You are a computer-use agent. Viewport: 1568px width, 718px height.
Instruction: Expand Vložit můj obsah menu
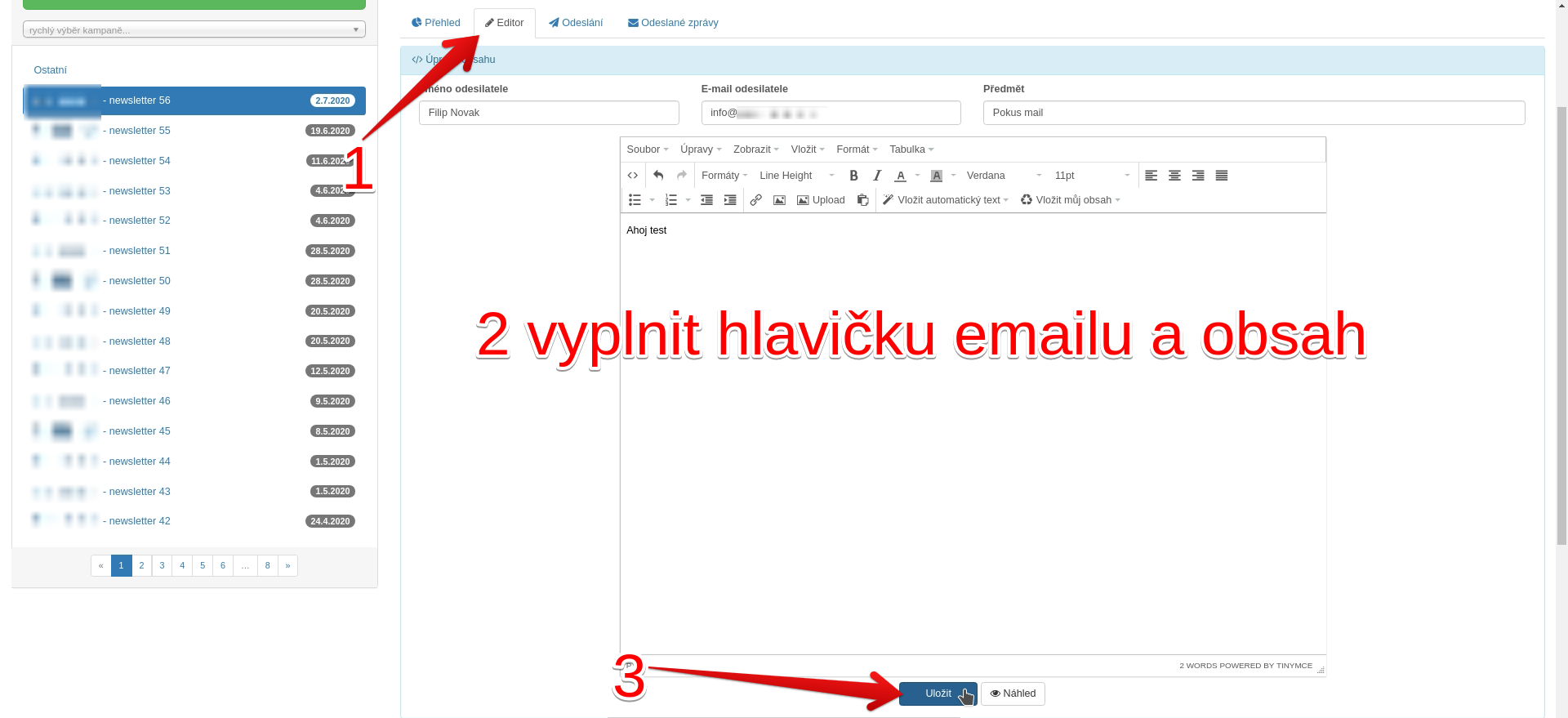(x=1071, y=200)
